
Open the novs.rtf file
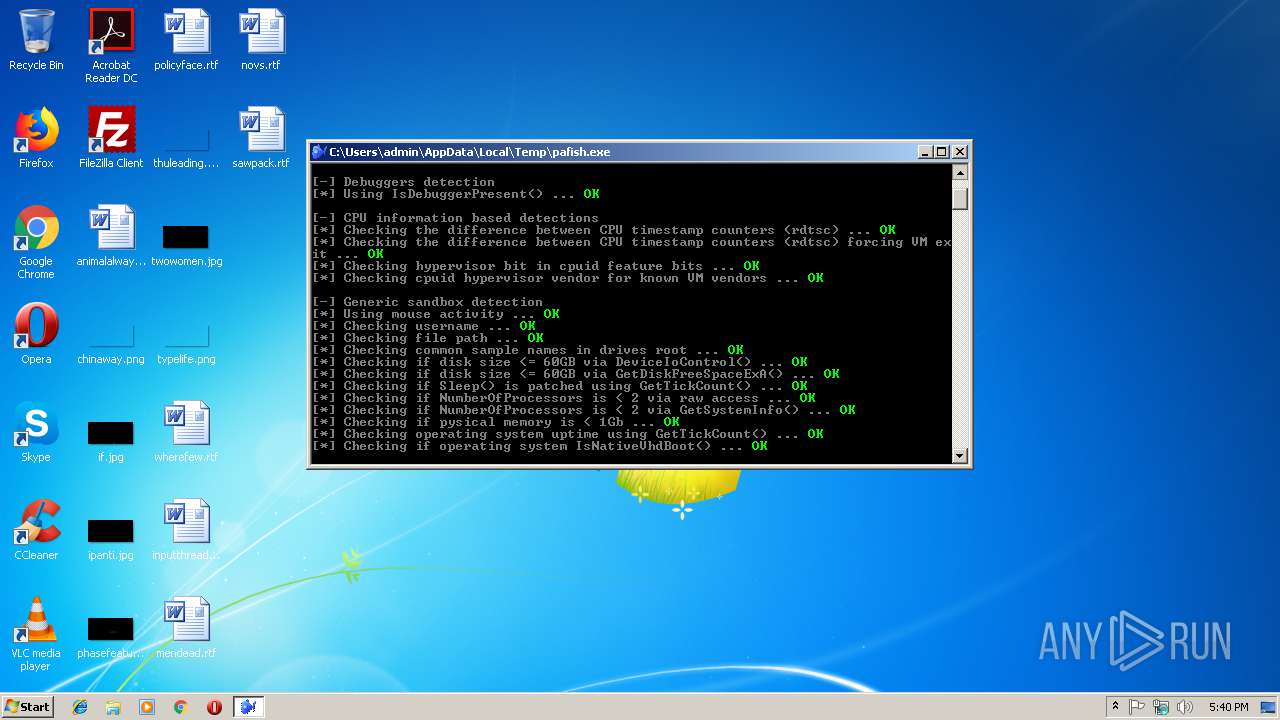point(261,40)
